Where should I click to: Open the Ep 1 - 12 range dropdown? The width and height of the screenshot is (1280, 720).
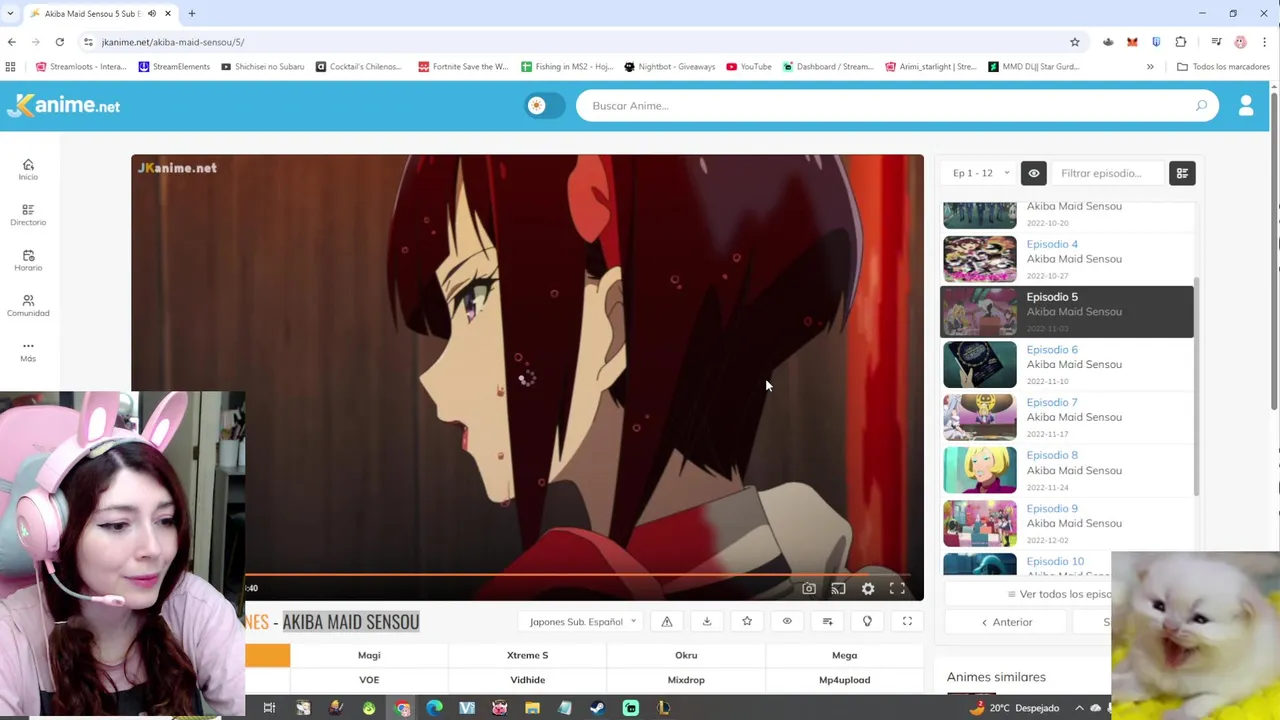pos(980,173)
